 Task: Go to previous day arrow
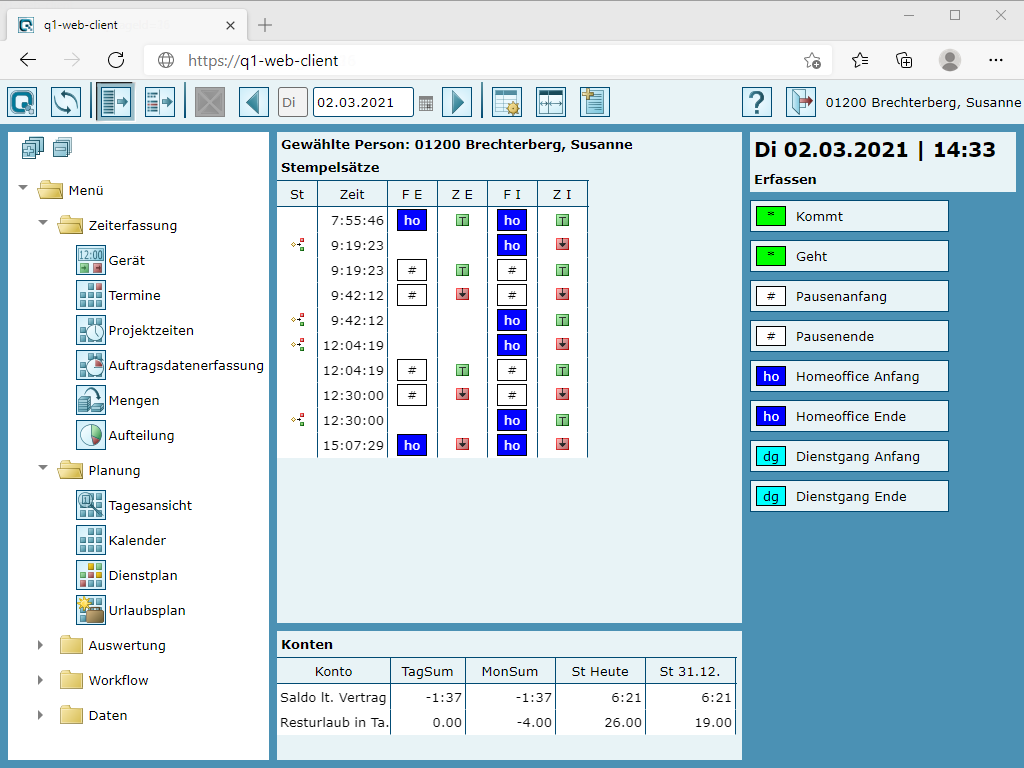254,102
